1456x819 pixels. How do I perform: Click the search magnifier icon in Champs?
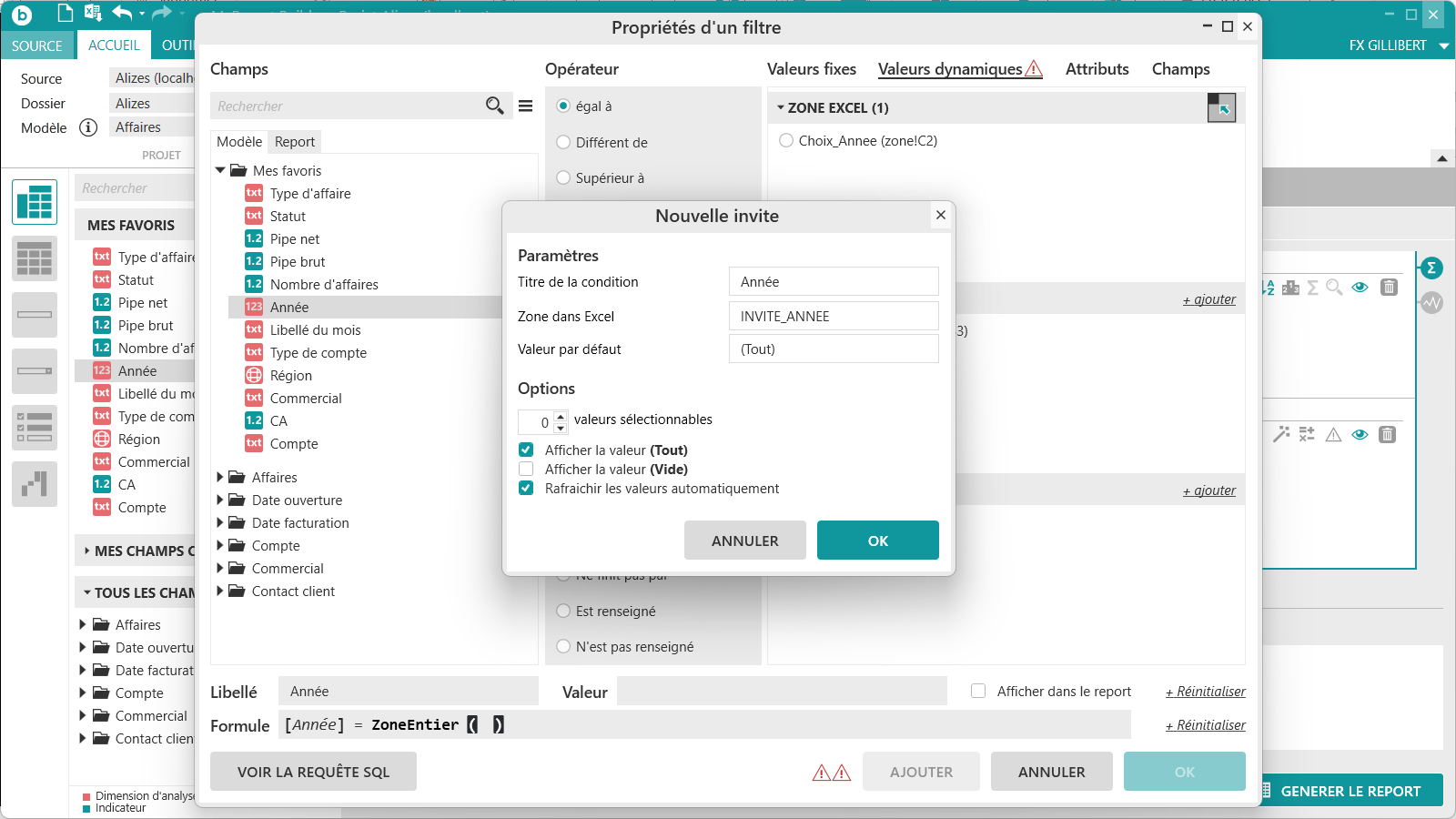(x=494, y=106)
